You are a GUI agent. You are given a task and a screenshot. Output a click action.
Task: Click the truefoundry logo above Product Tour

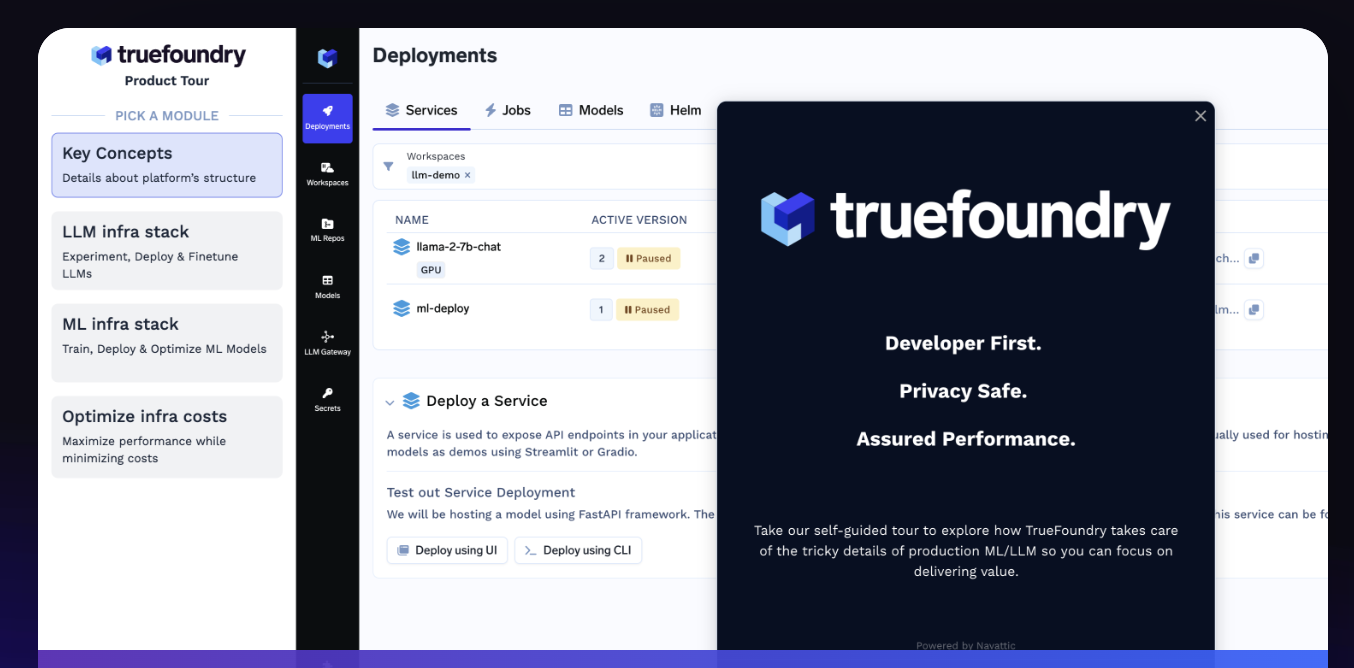[x=168, y=55]
